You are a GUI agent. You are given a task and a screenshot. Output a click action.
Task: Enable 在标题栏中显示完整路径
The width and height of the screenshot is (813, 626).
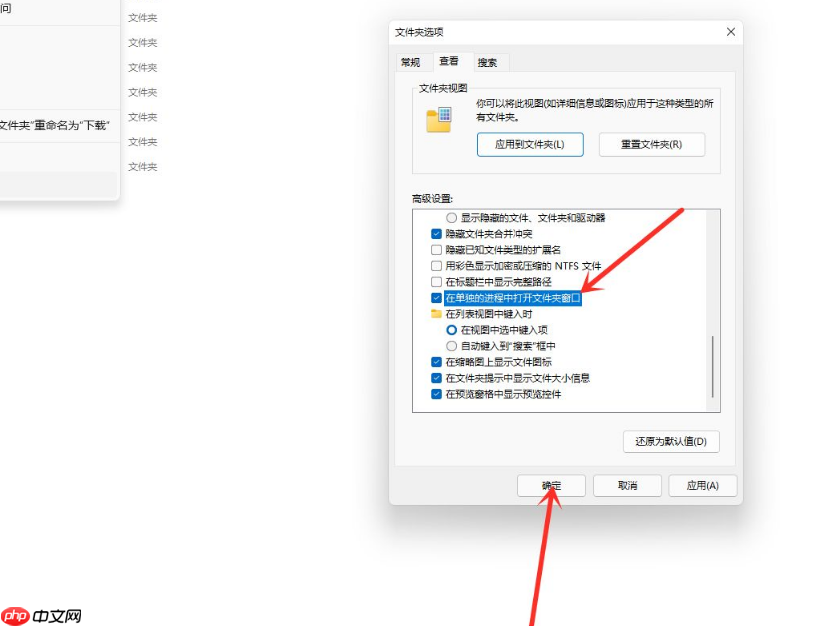pyautogui.click(x=435, y=281)
